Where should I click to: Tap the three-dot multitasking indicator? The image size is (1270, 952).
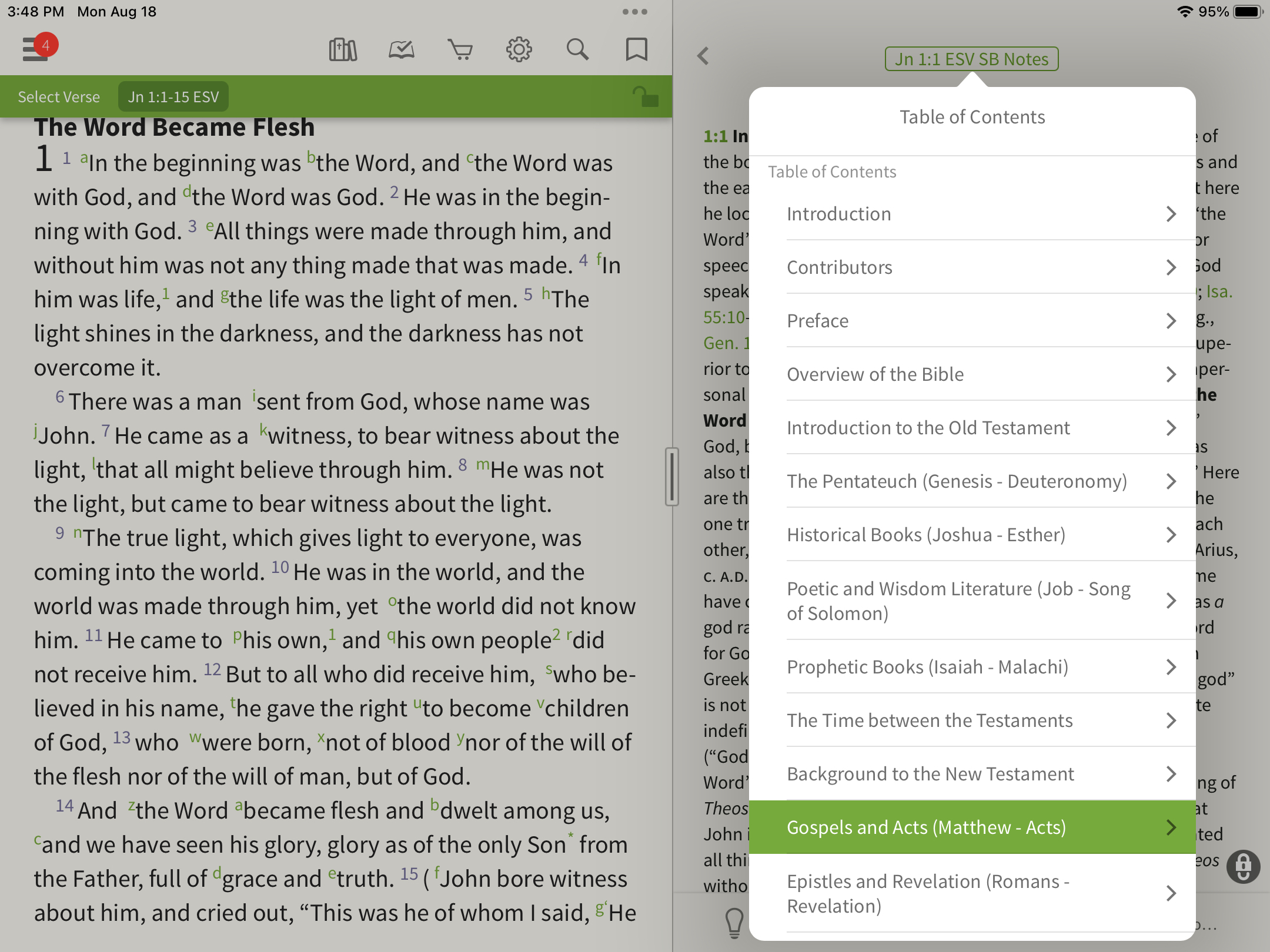[x=635, y=12]
